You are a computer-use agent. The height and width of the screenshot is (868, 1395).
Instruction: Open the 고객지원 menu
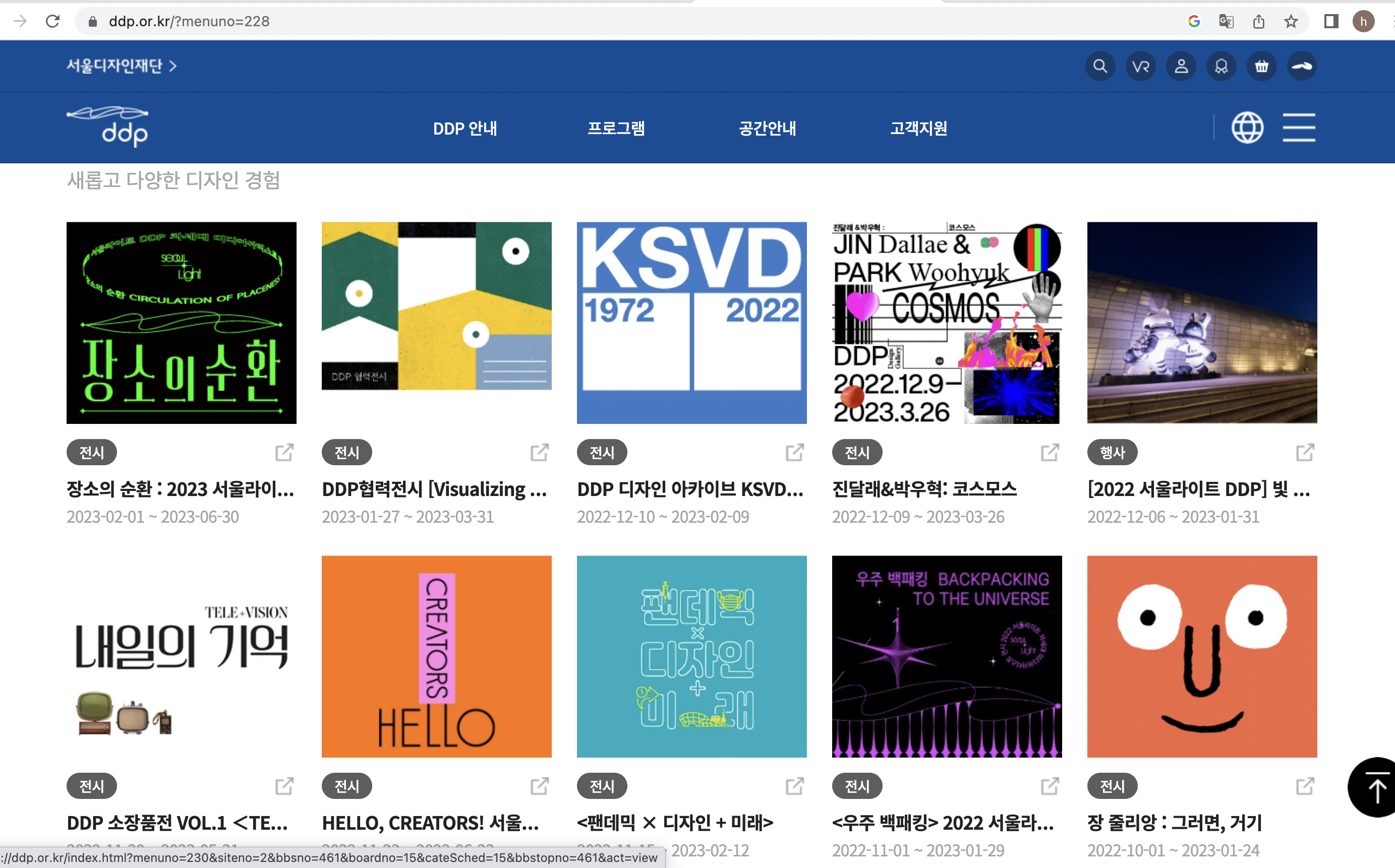coord(918,128)
